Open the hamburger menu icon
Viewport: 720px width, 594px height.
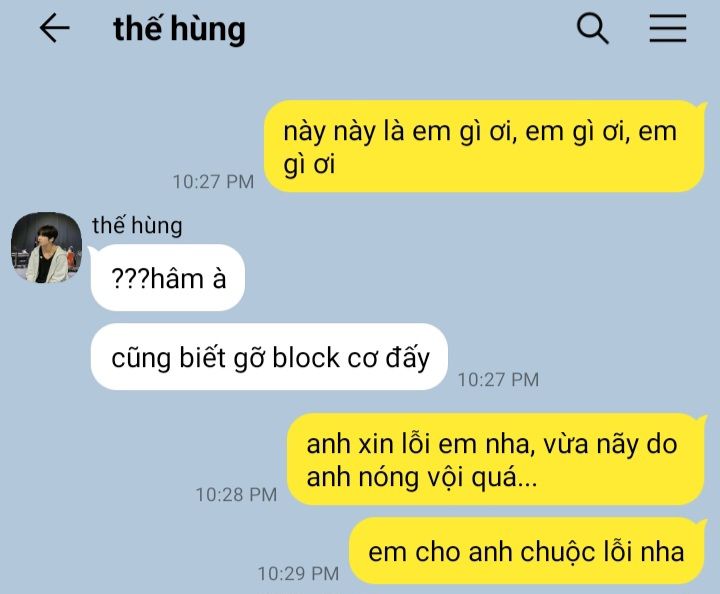point(668,28)
